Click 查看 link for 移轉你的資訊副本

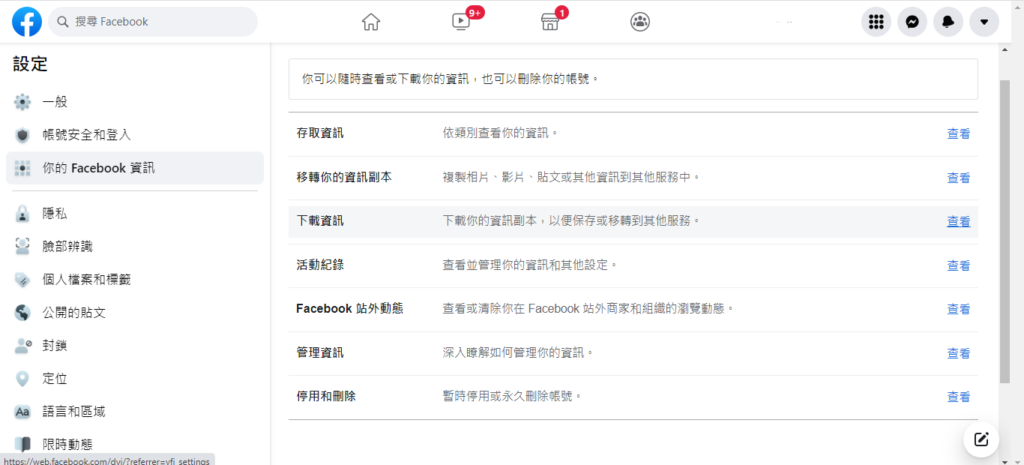tap(958, 178)
